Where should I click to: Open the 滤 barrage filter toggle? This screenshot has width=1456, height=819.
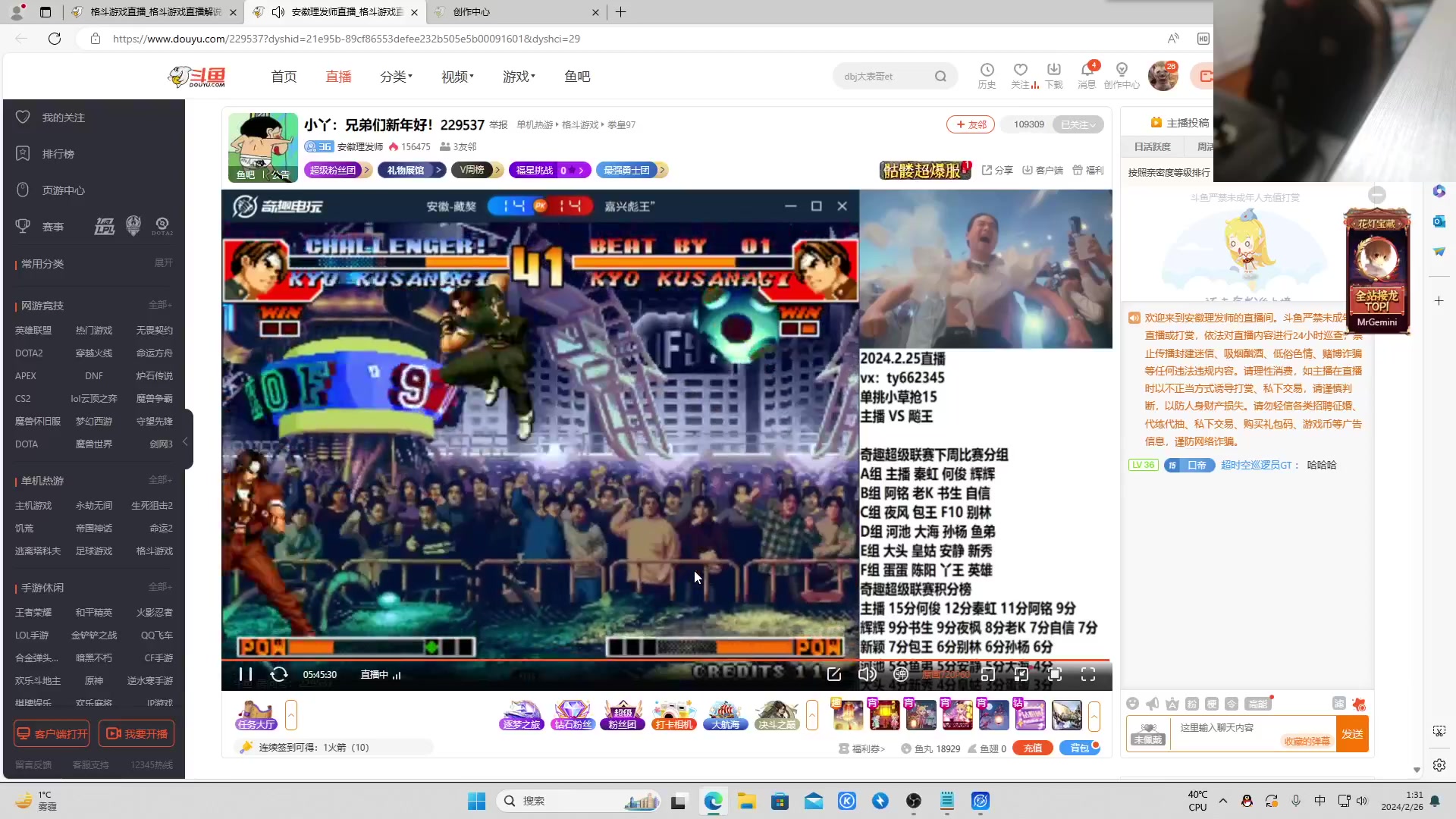click(x=1340, y=703)
